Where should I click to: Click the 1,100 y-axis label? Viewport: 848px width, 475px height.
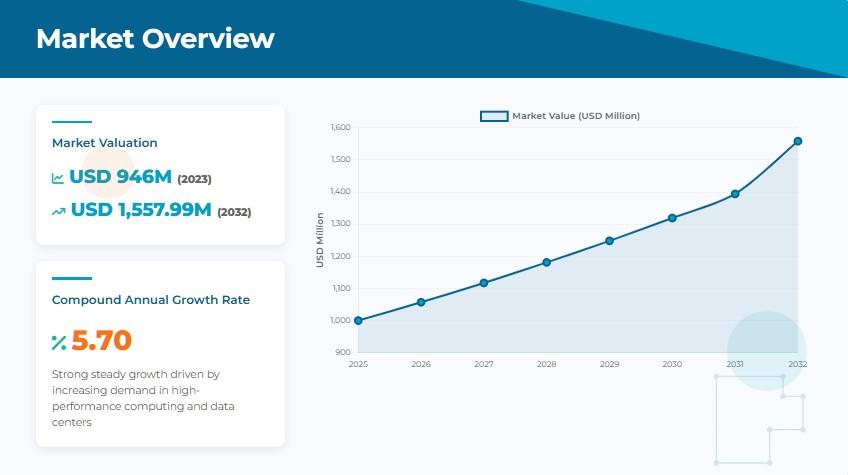point(340,288)
